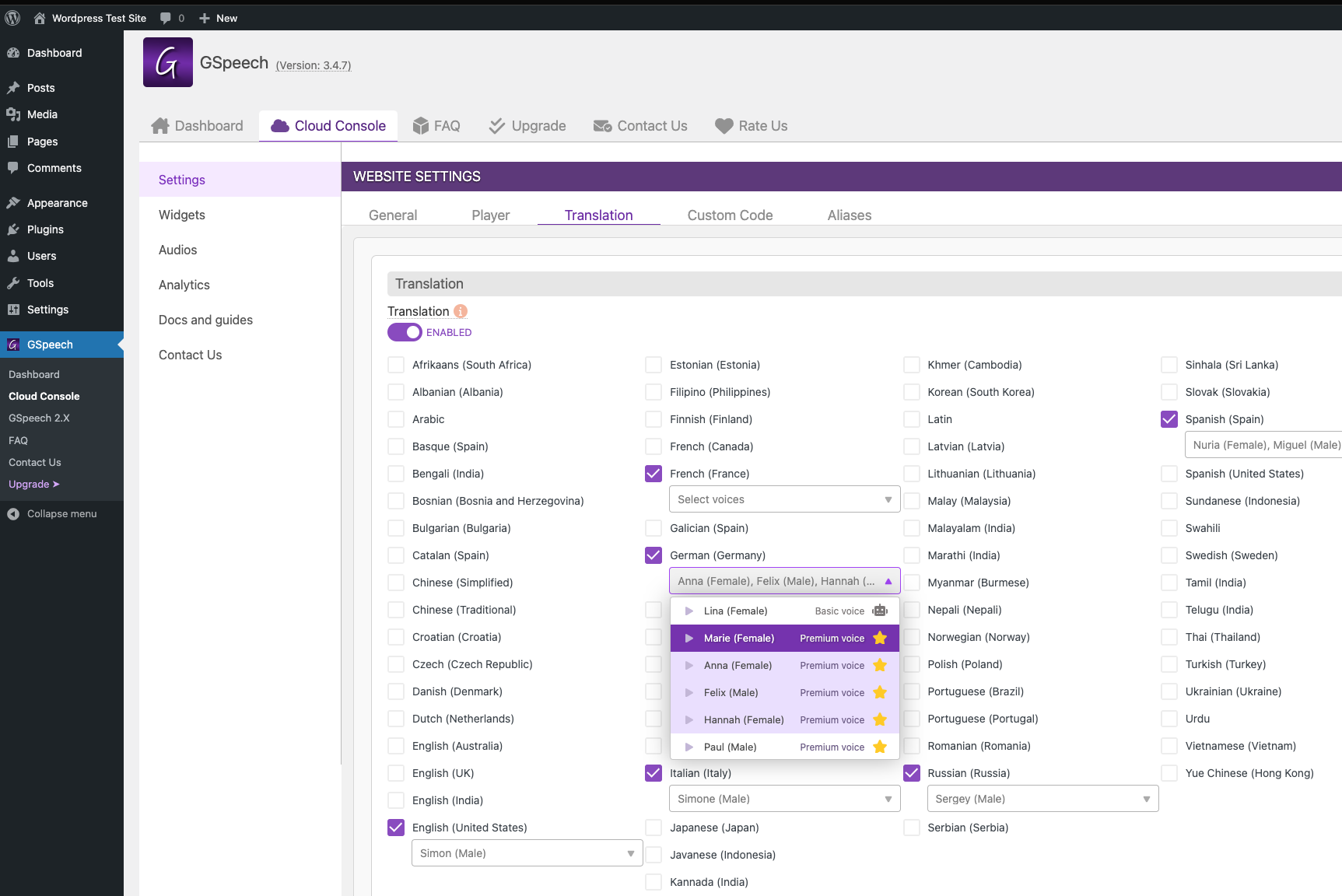Open GSpeech 2.X submenu item
Image resolution: width=1342 pixels, height=896 pixels.
(x=40, y=418)
